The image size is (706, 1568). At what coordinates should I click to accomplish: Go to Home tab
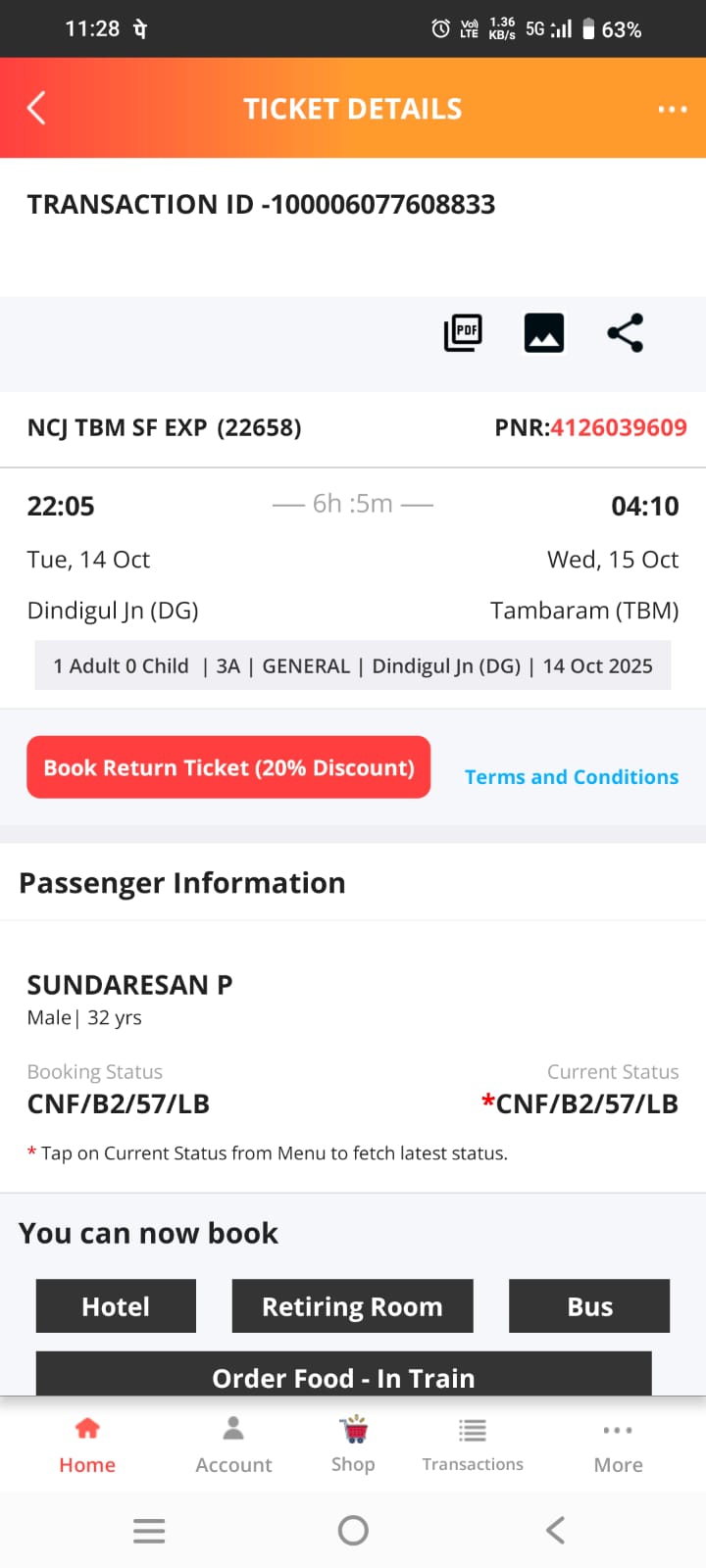point(87,1445)
